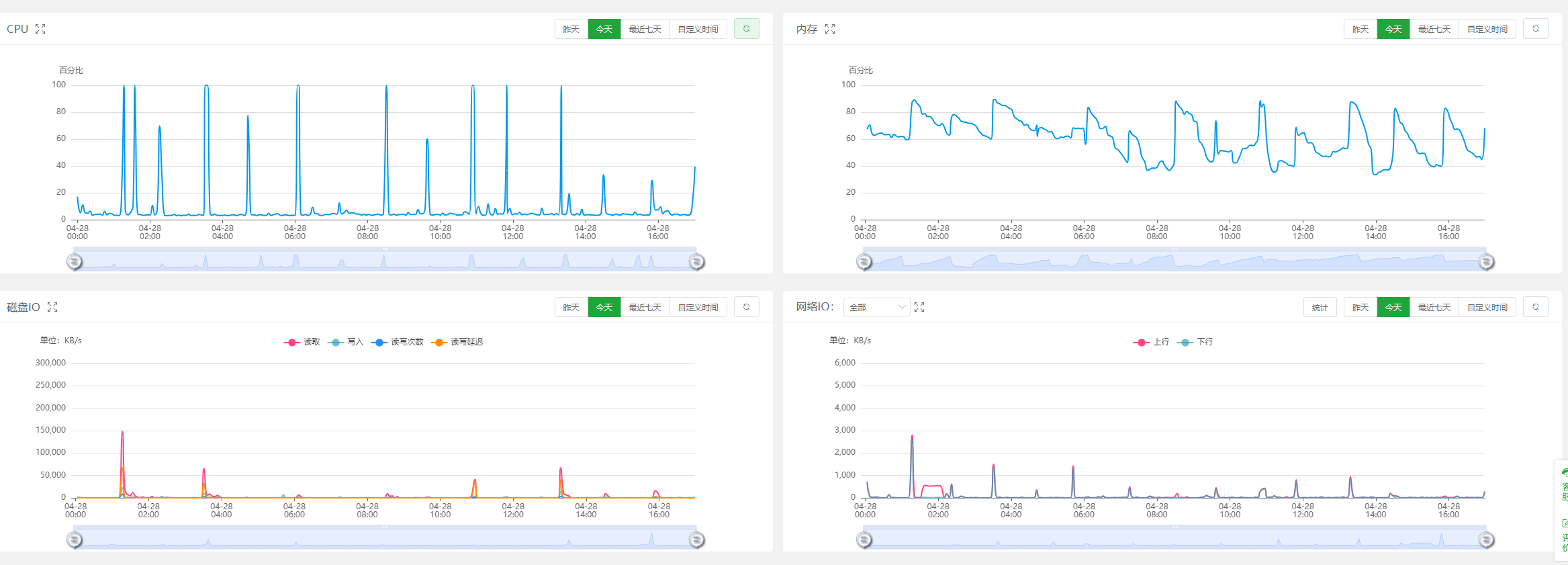Viewport: 1568px width, 565px height.
Task: Click the 磁盘IO panel title text
Action: [24, 307]
